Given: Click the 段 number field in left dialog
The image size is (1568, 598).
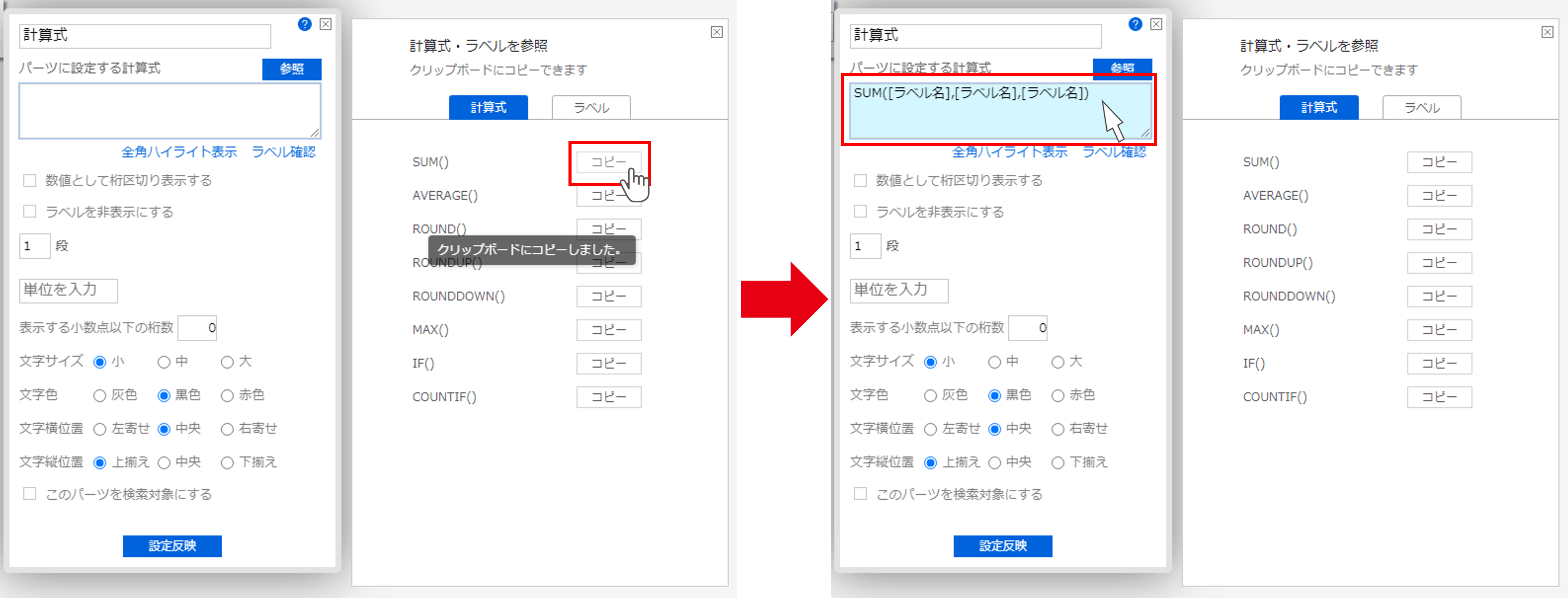Looking at the screenshot, I should tap(35, 246).
